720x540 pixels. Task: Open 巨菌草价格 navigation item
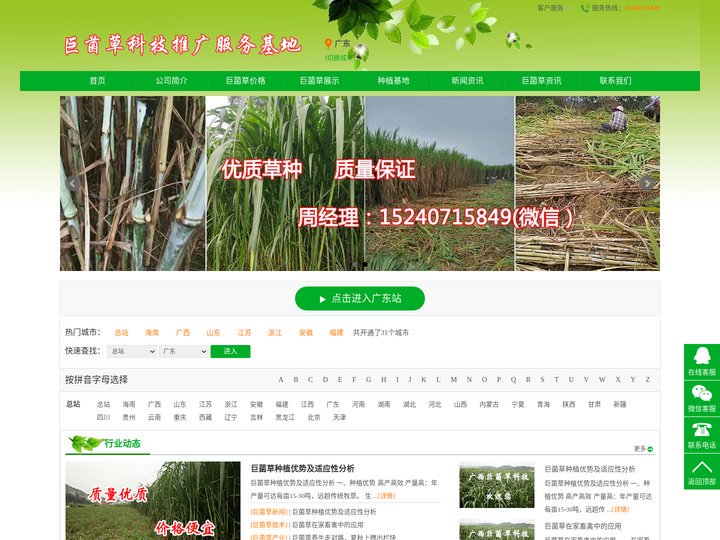coord(246,81)
